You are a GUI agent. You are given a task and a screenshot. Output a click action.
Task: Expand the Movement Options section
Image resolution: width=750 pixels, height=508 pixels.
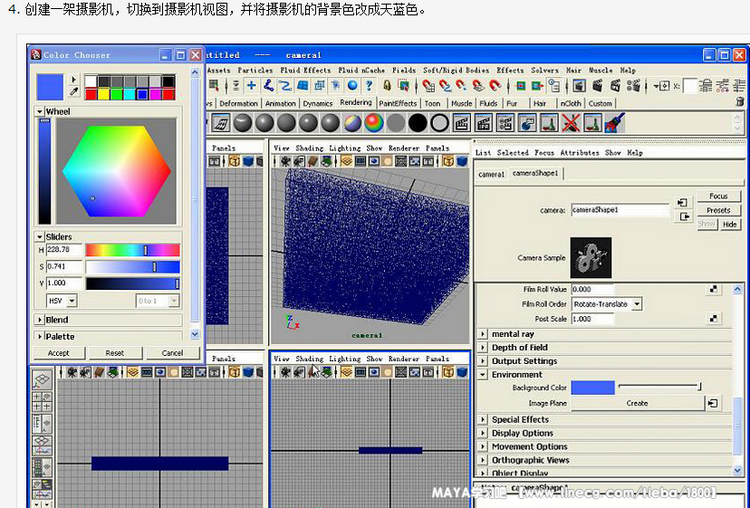tap(483, 446)
